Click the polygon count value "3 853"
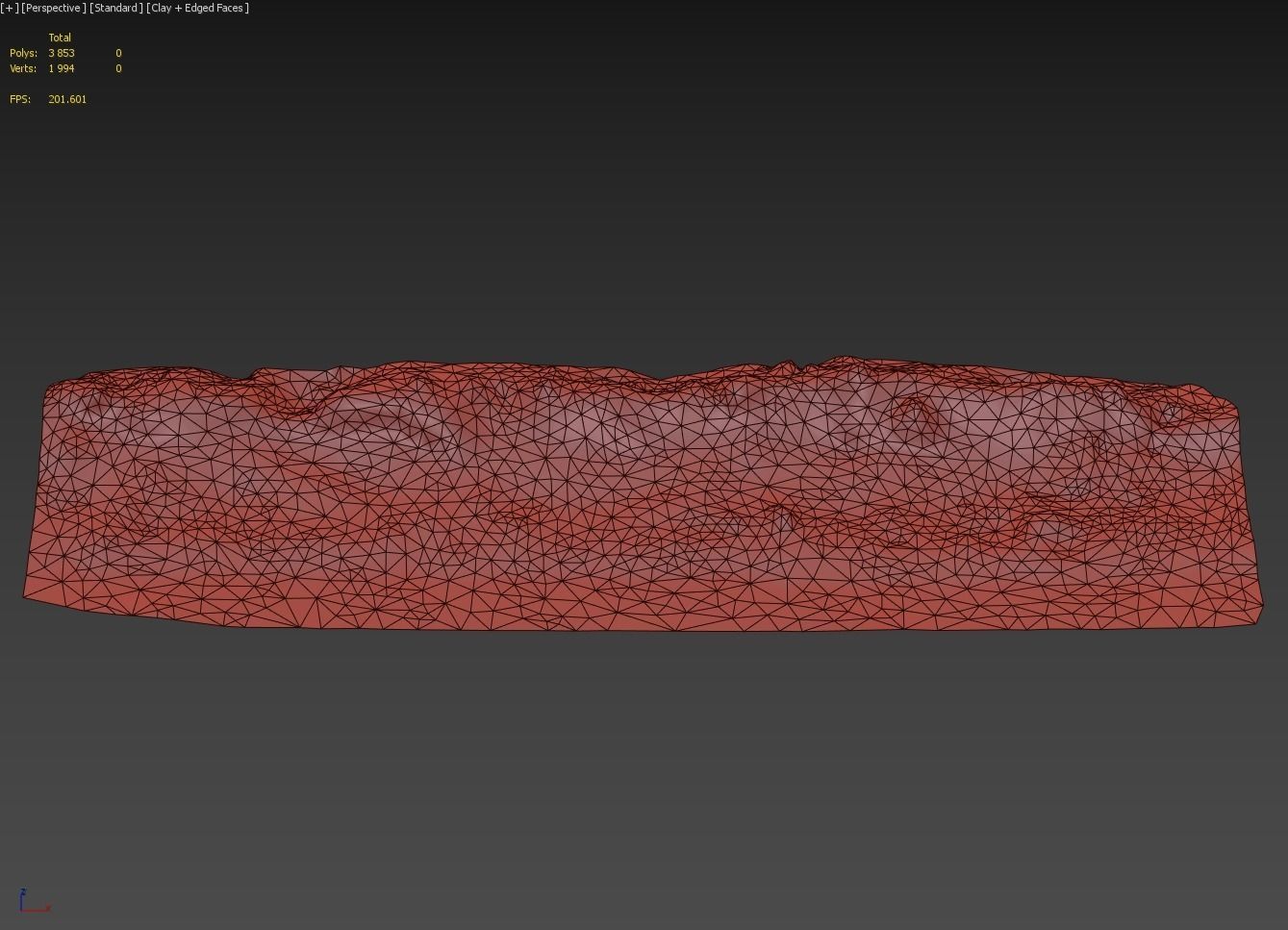This screenshot has height=930, width=1288. tap(62, 53)
